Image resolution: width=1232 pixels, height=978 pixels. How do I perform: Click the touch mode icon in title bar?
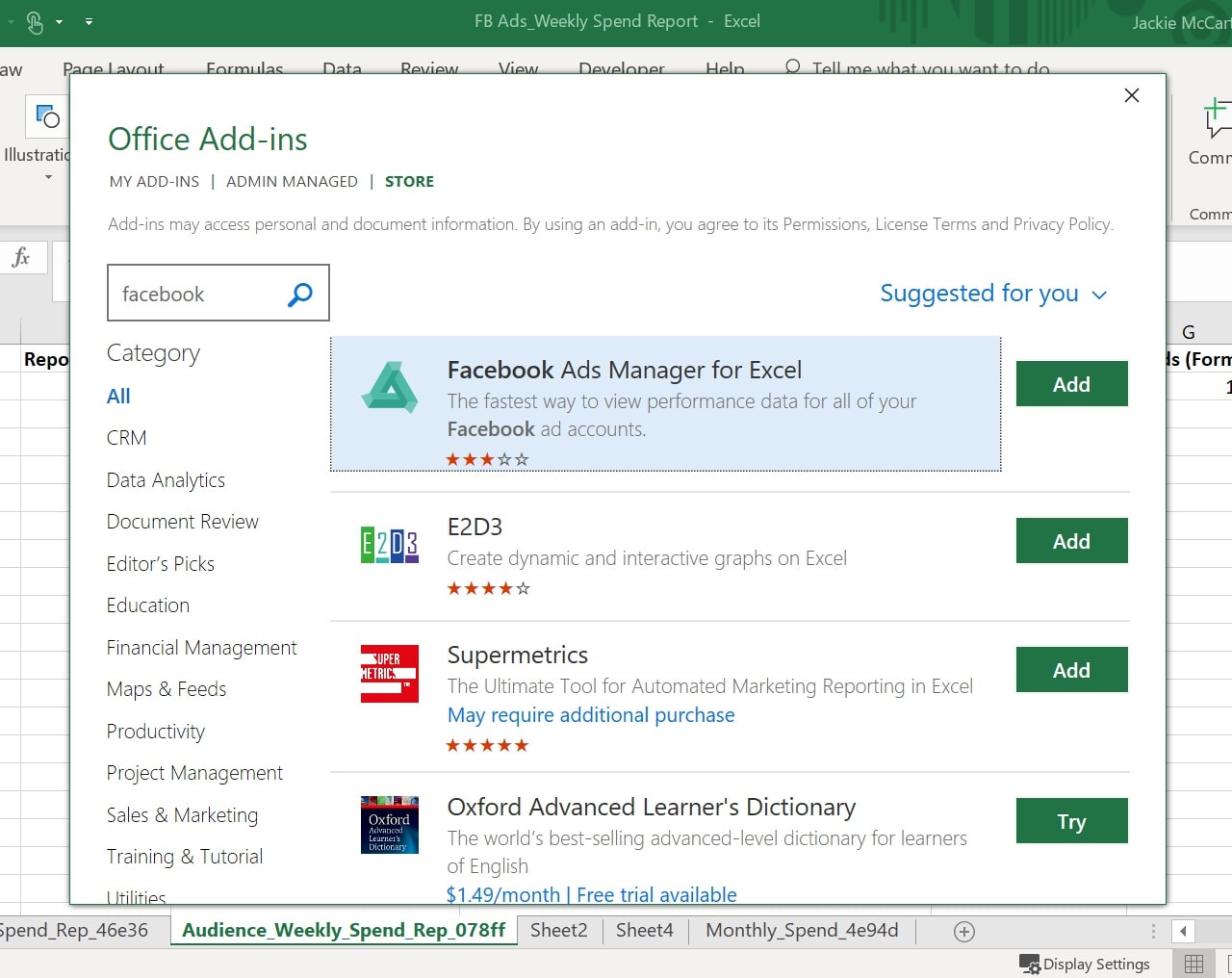(35, 21)
